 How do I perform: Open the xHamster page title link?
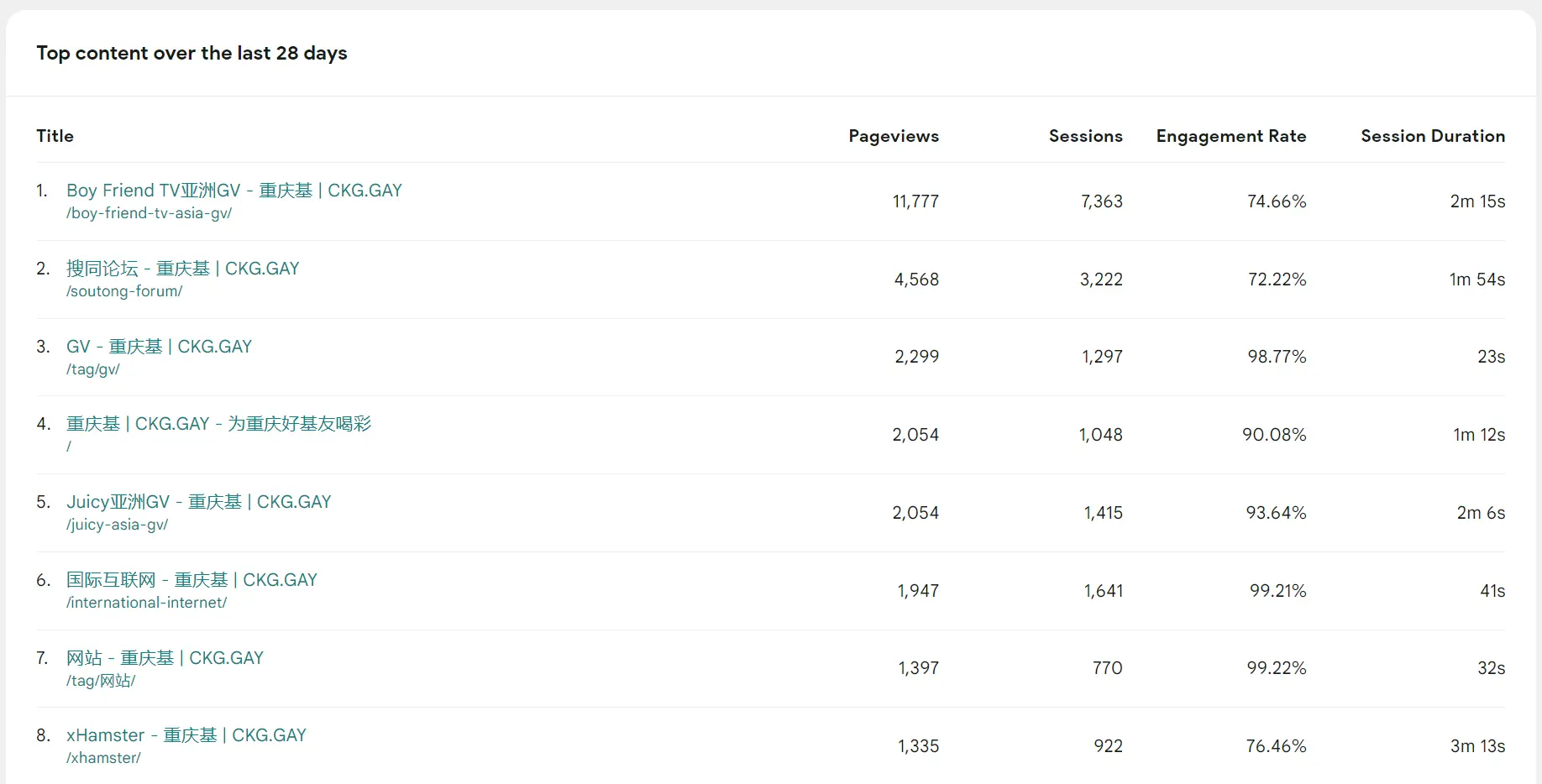point(186,735)
